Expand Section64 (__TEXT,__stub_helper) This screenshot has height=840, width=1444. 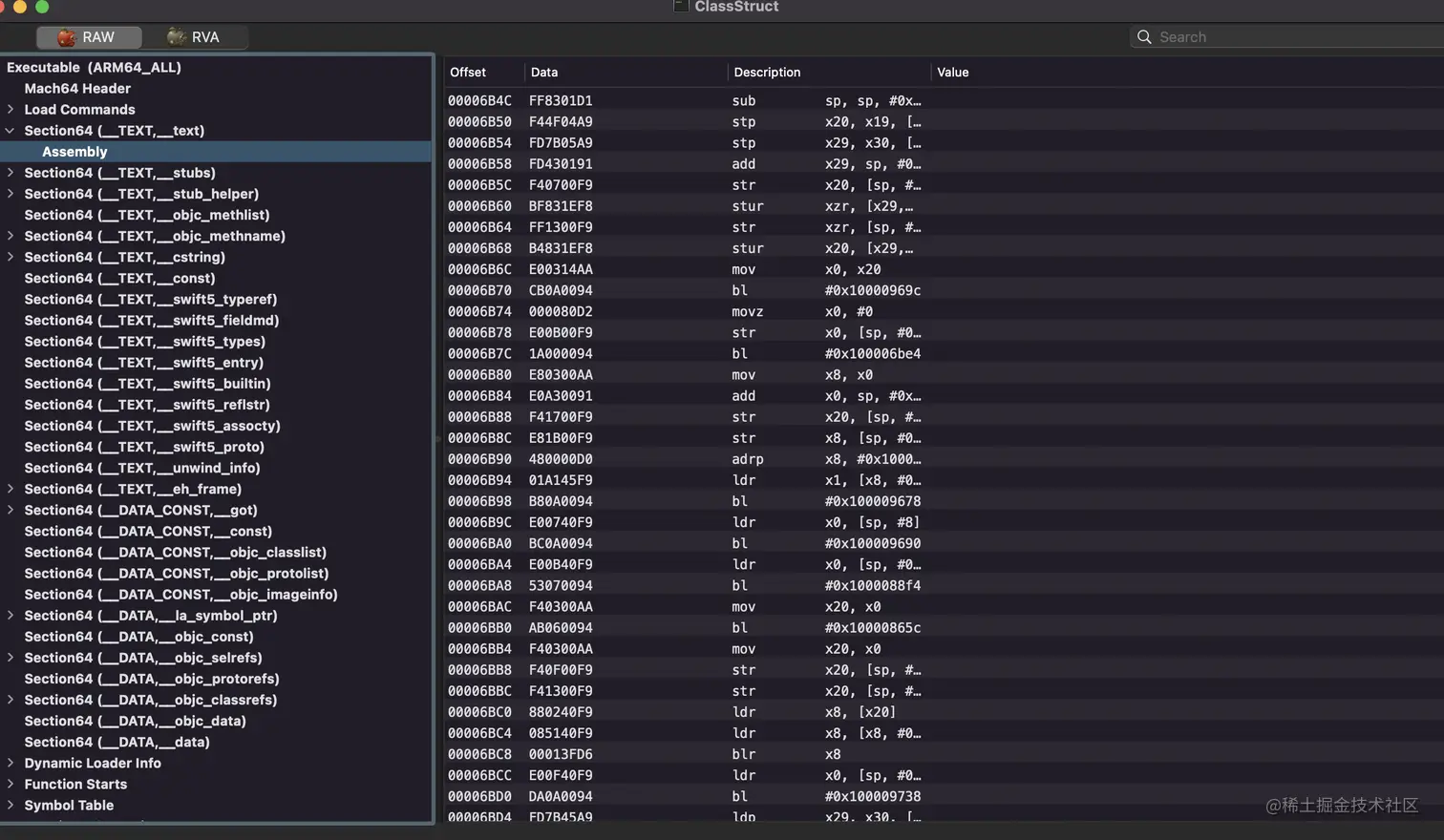pyautogui.click(x=11, y=194)
